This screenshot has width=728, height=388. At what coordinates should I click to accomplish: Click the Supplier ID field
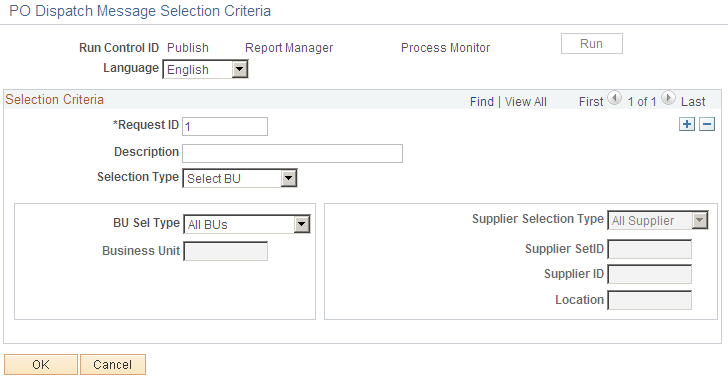(x=650, y=274)
